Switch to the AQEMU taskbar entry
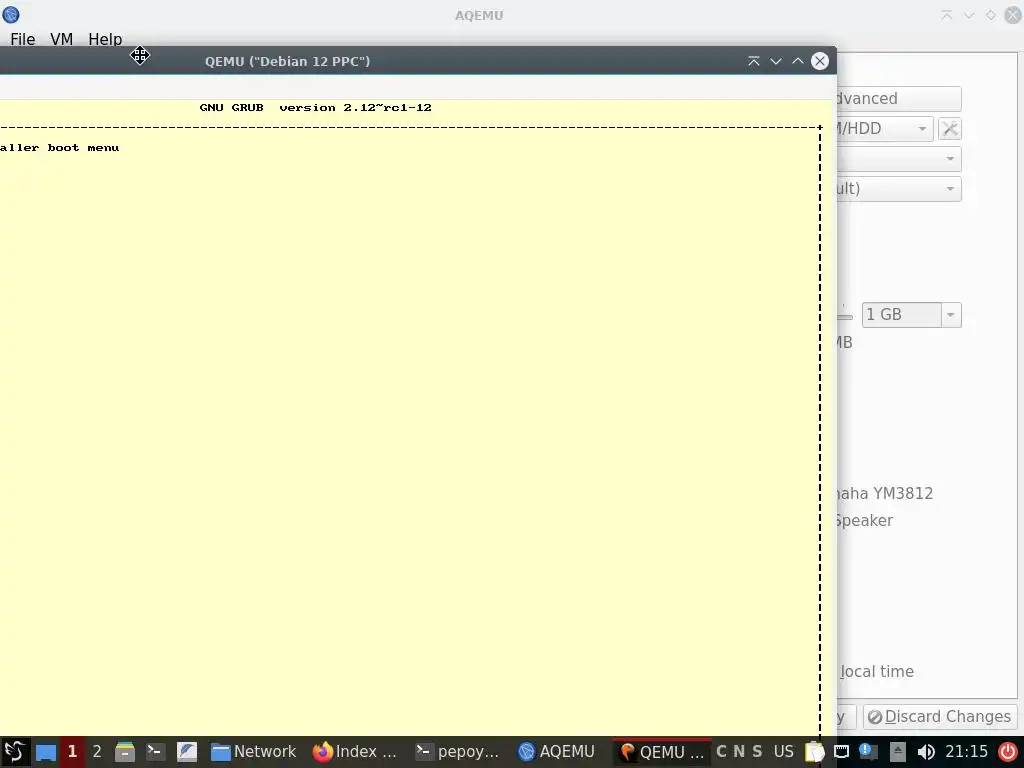The height and width of the screenshot is (768, 1024). (557, 752)
